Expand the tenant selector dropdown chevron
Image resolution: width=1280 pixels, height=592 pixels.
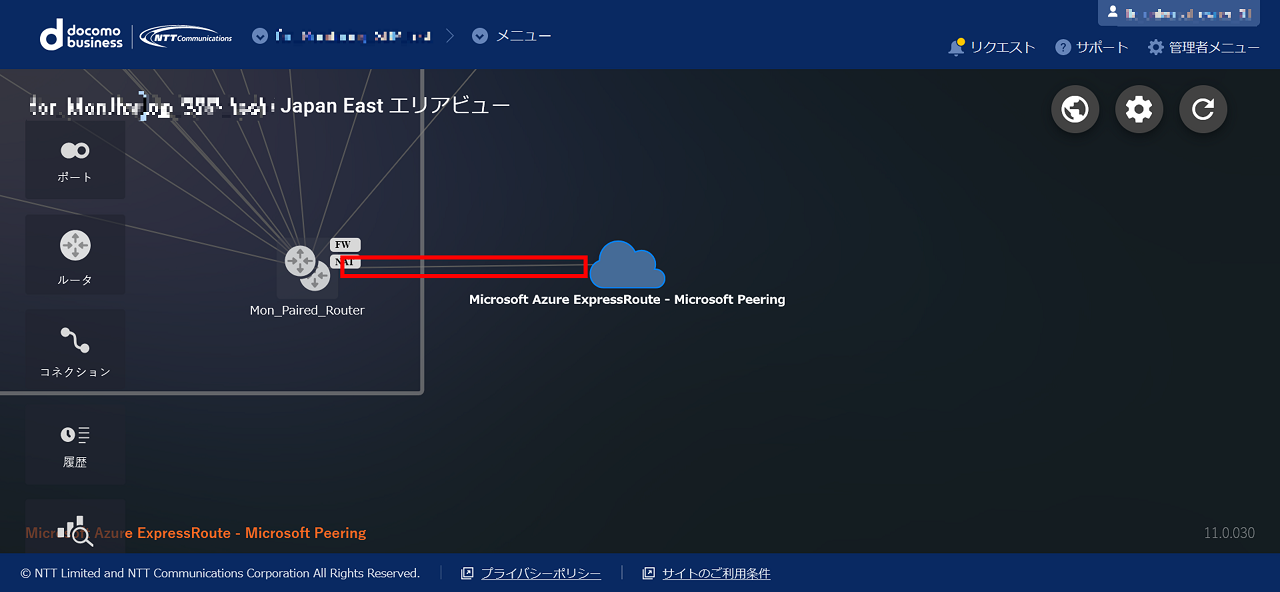[x=260, y=36]
